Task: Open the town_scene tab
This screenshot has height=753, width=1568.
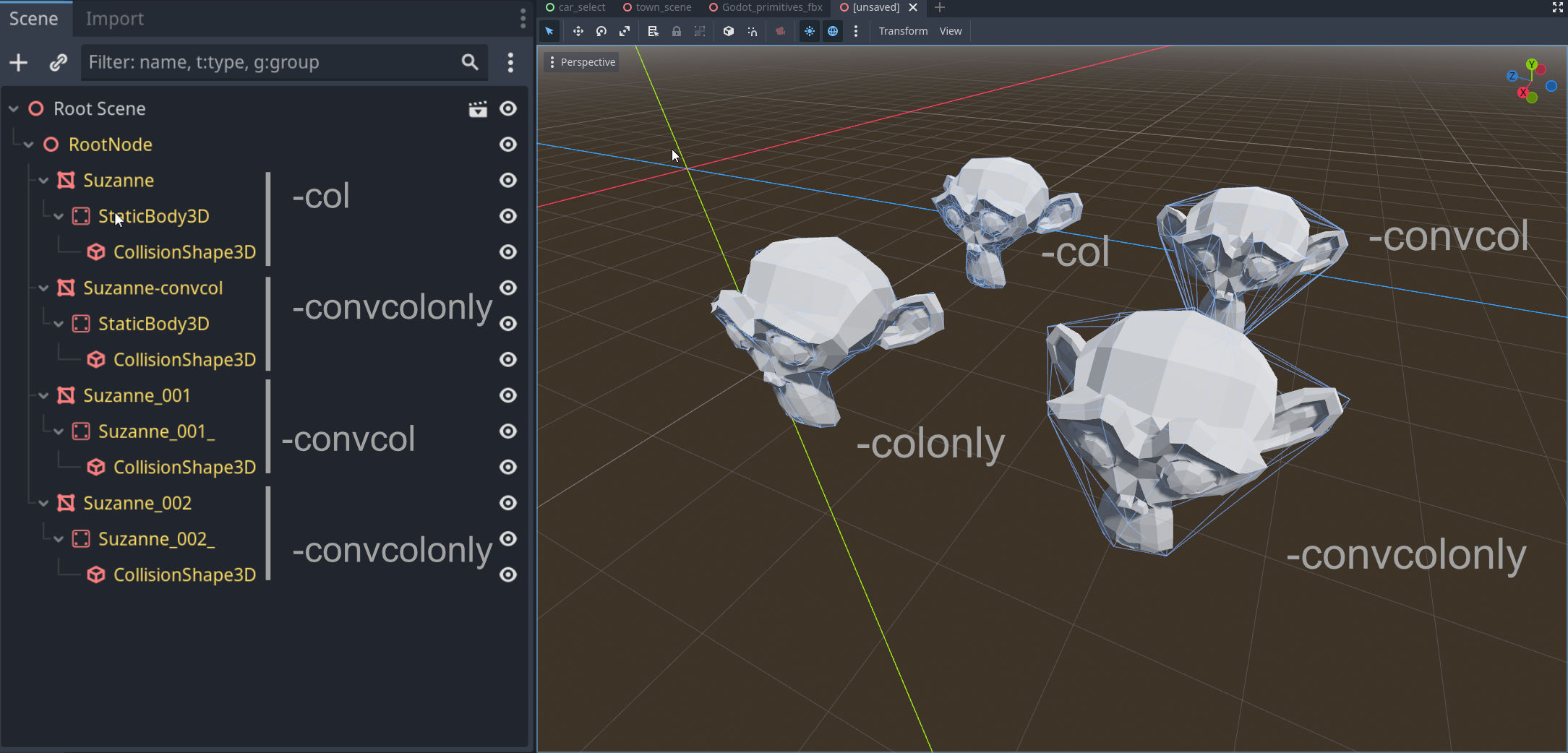Action: pos(657,7)
